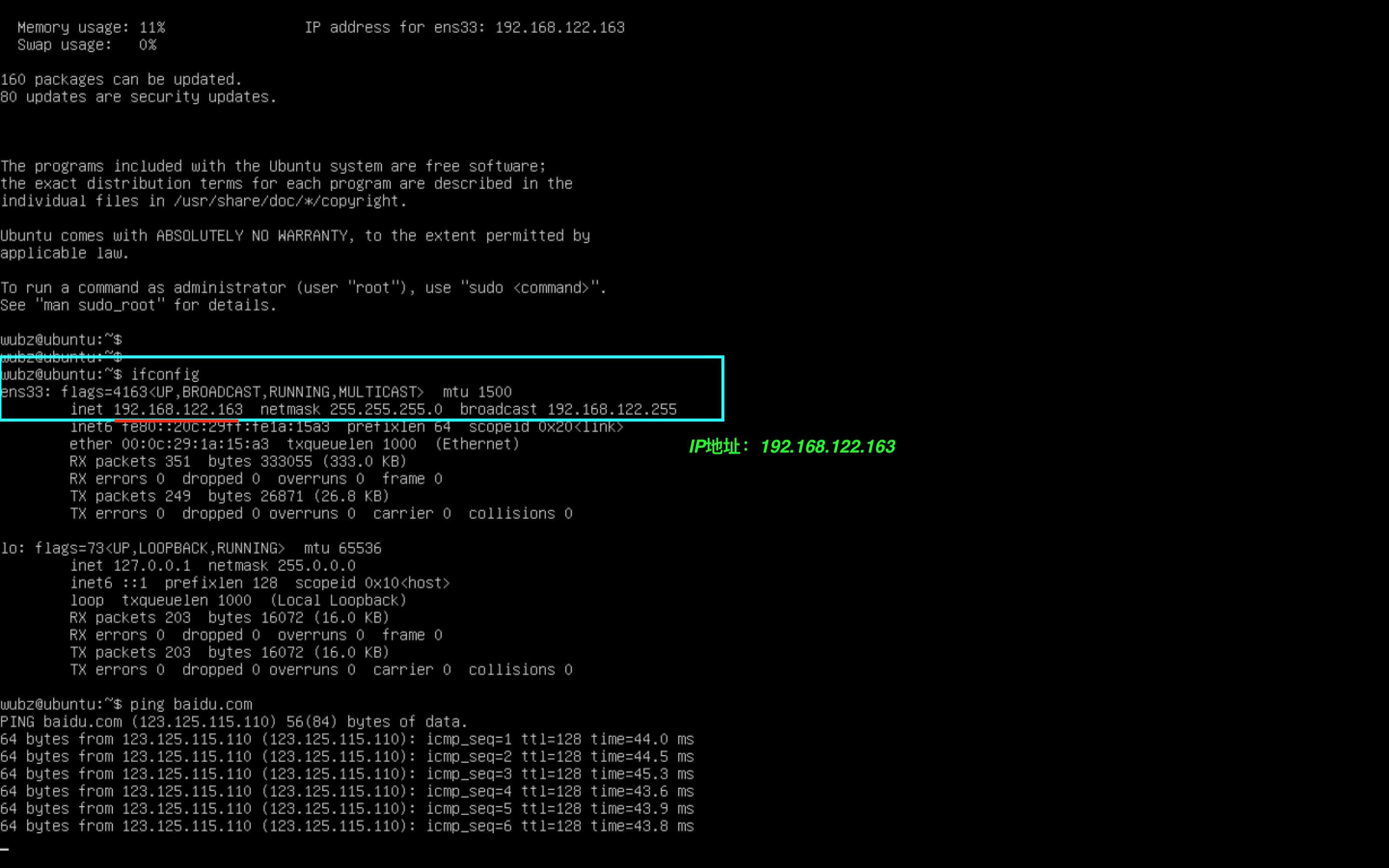Click the "lo: flags=73" loopback line
This screenshot has height=868, width=1389.
point(191,548)
